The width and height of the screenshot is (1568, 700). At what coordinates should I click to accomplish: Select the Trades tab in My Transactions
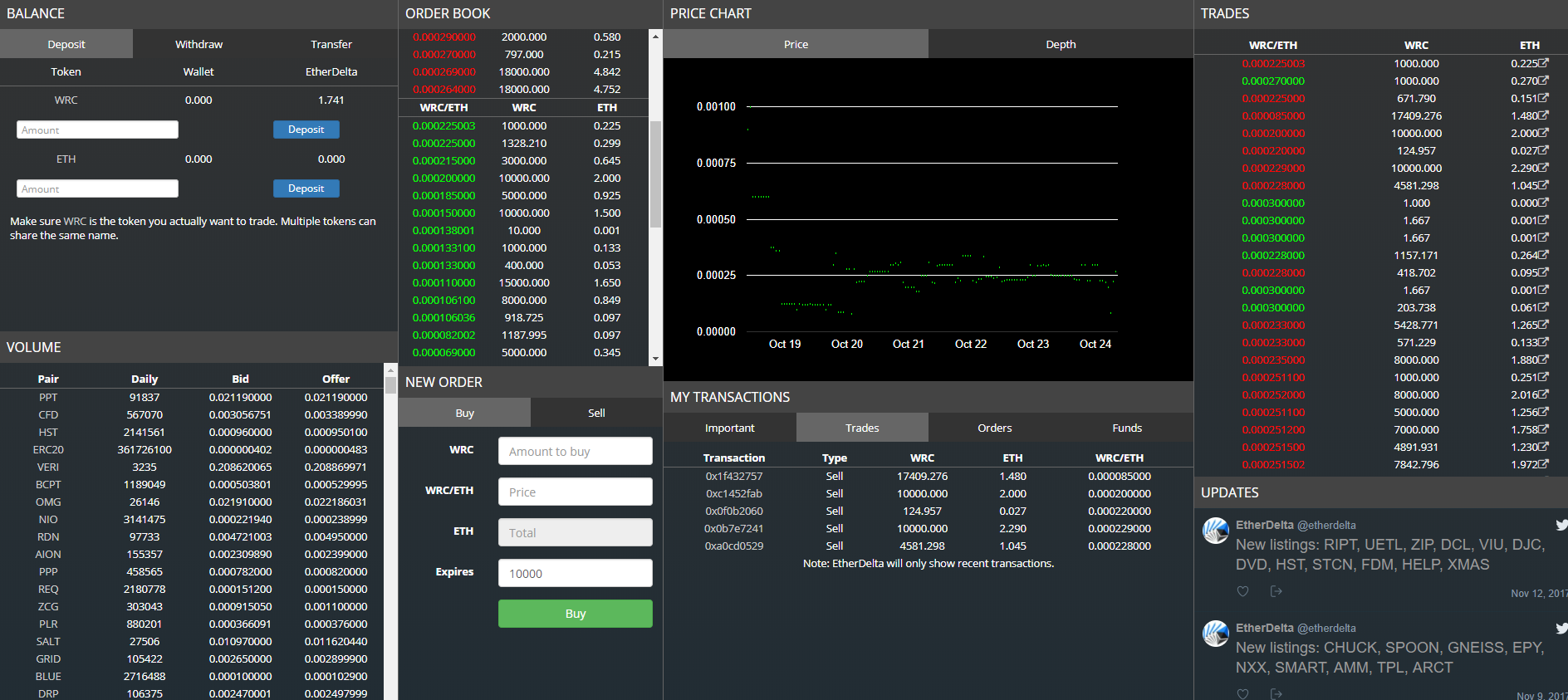click(862, 428)
